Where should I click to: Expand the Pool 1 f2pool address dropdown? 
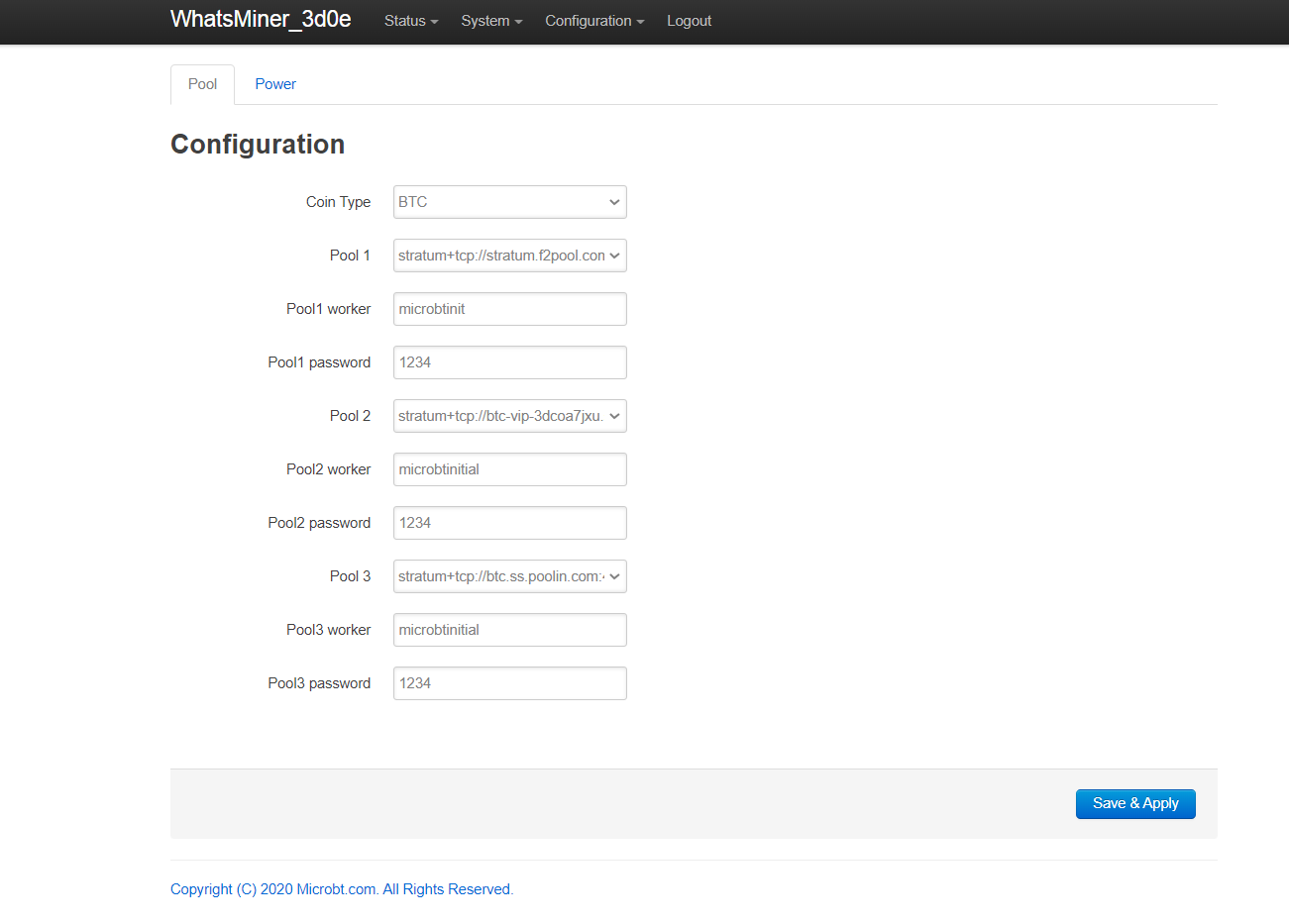point(510,256)
